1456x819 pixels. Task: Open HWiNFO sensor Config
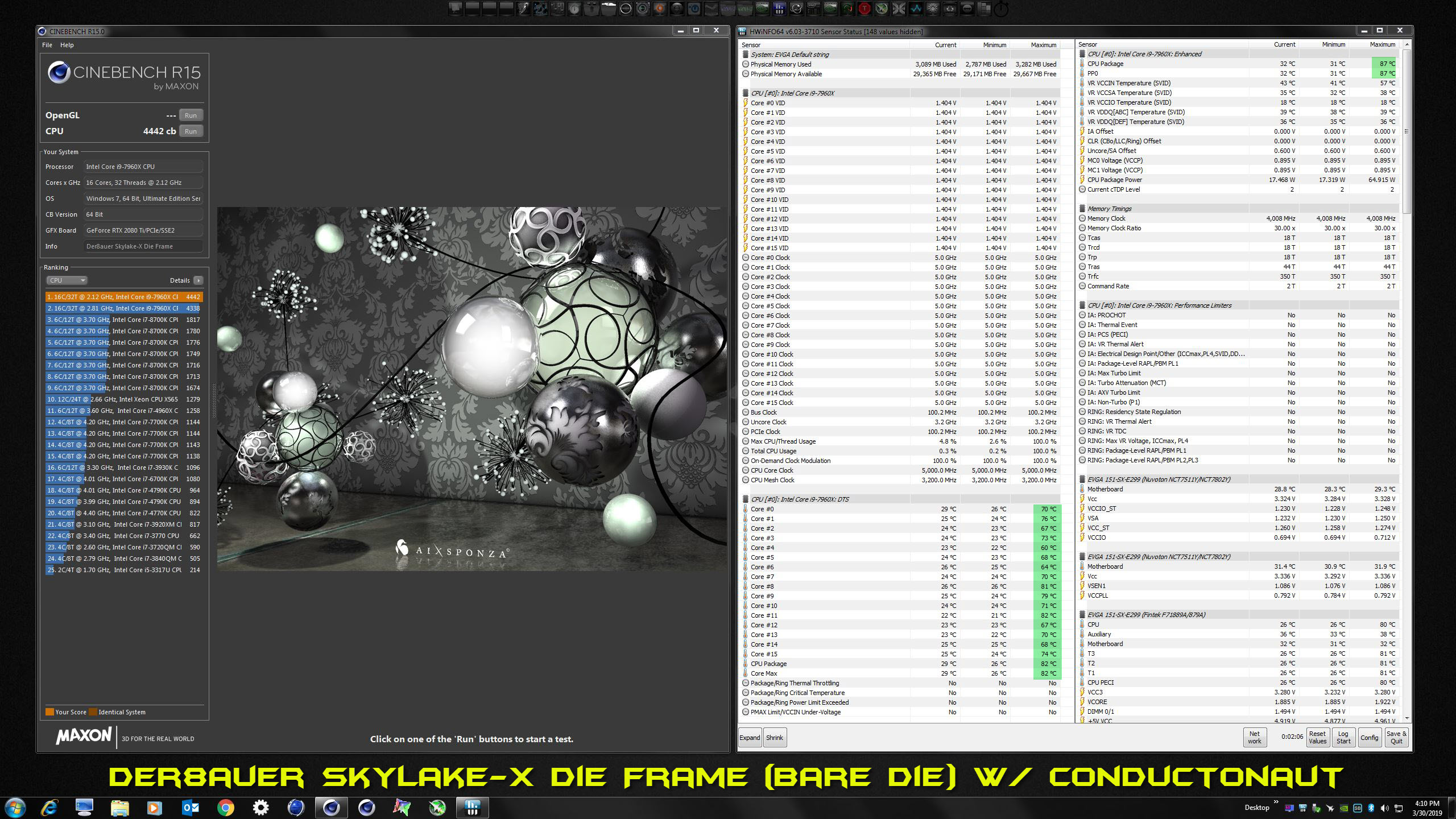(x=1369, y=738)
